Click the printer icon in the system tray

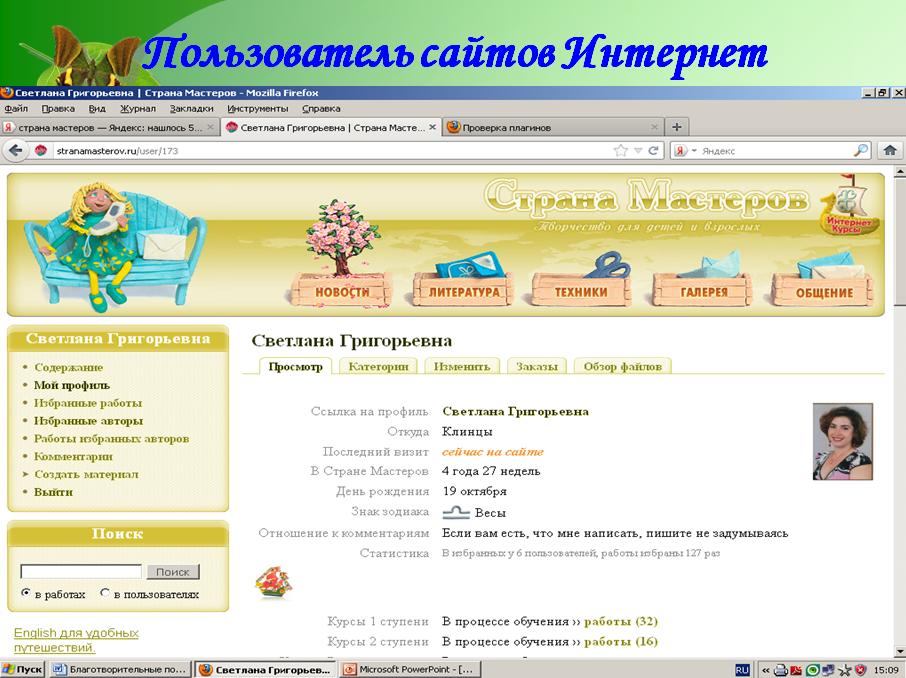(781, 670)
